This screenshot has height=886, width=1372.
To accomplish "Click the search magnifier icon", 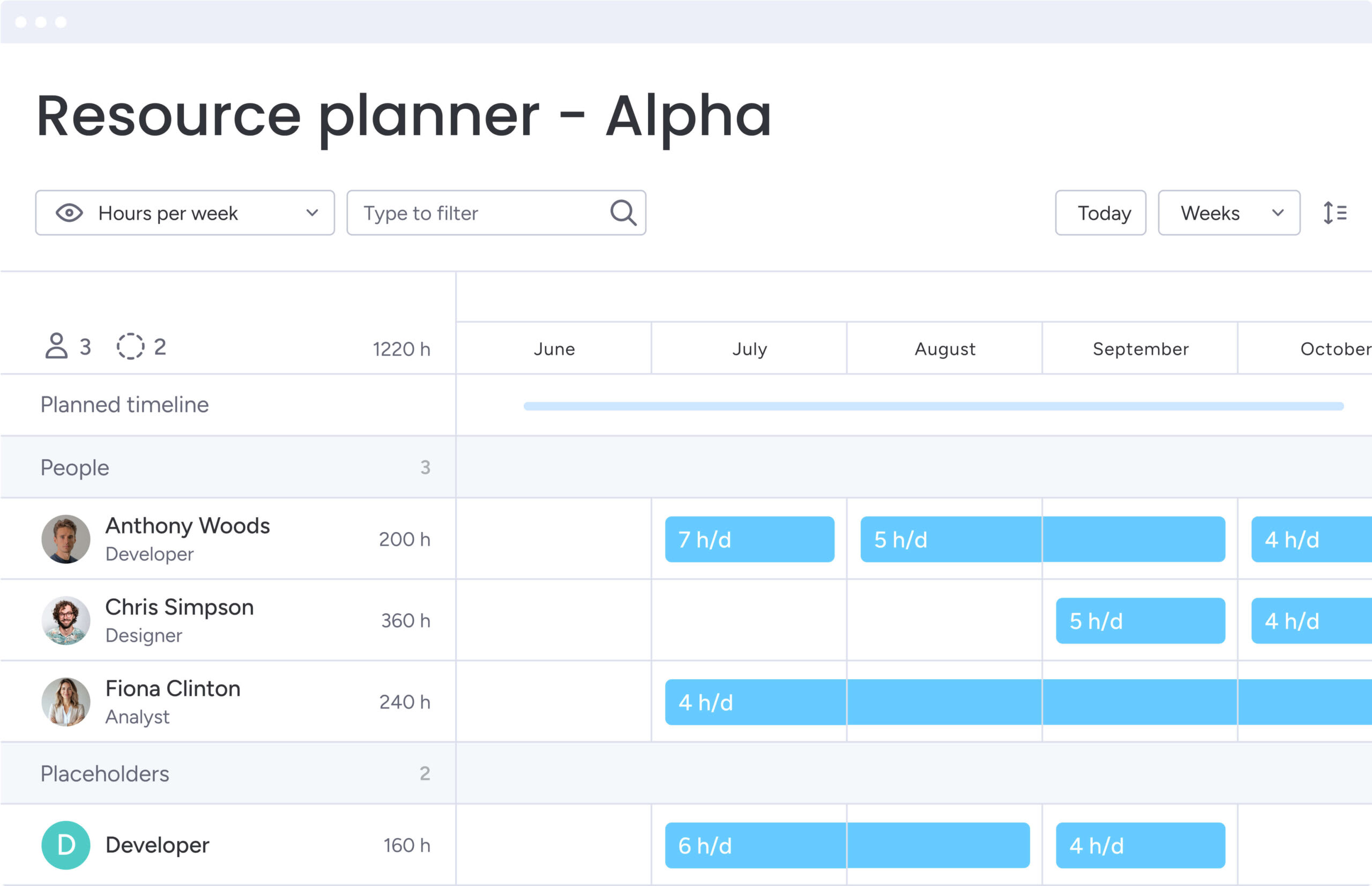I will [x=623, y=213].
